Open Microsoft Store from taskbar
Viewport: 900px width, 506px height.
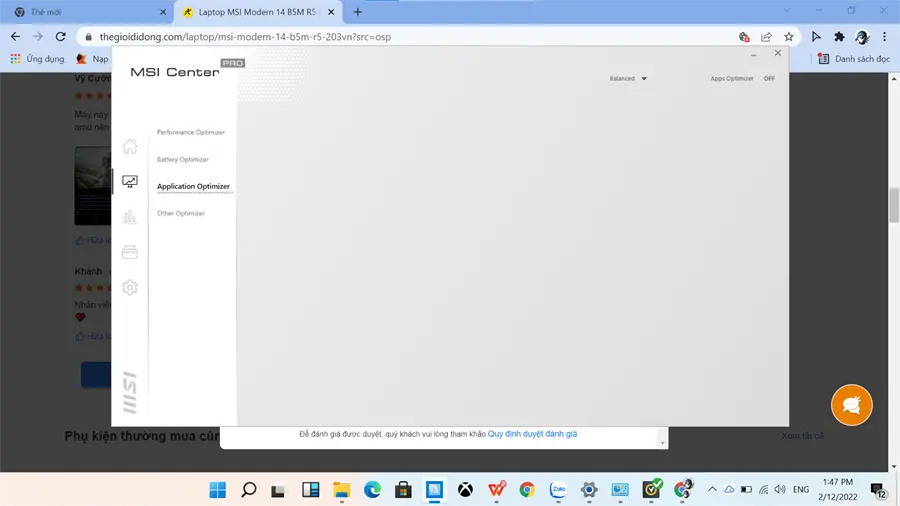click(x=404, y=490)
